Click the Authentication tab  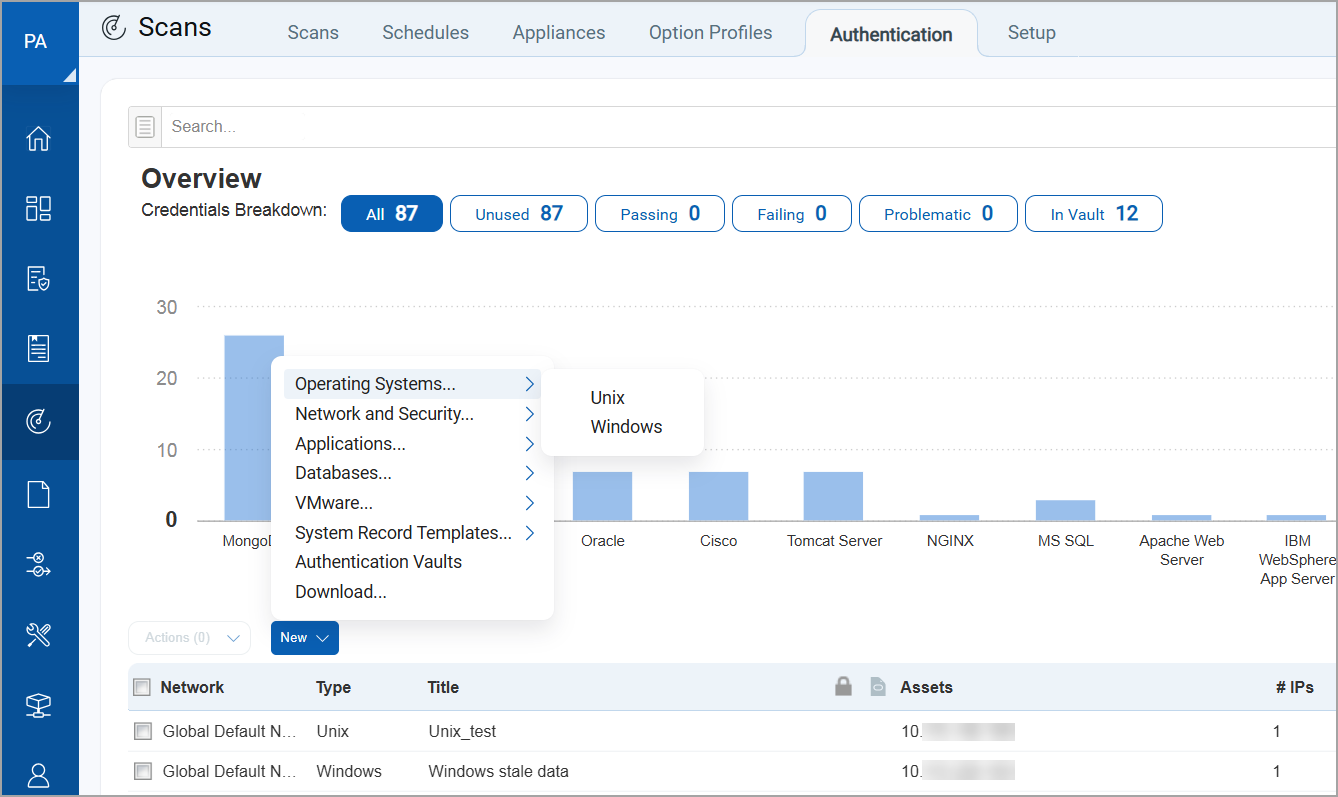click(x=891, y=34)
